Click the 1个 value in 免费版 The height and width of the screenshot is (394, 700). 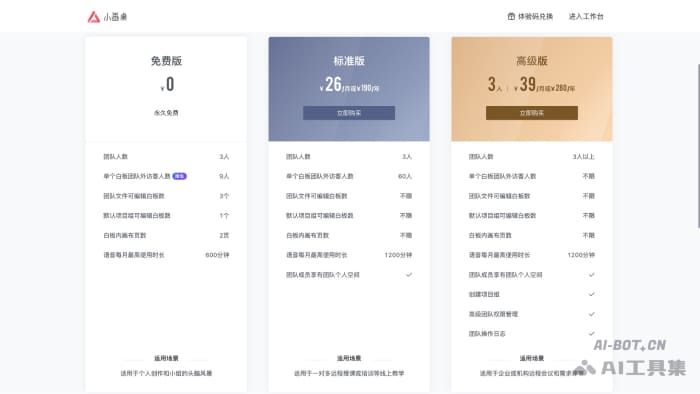[224, 216]
